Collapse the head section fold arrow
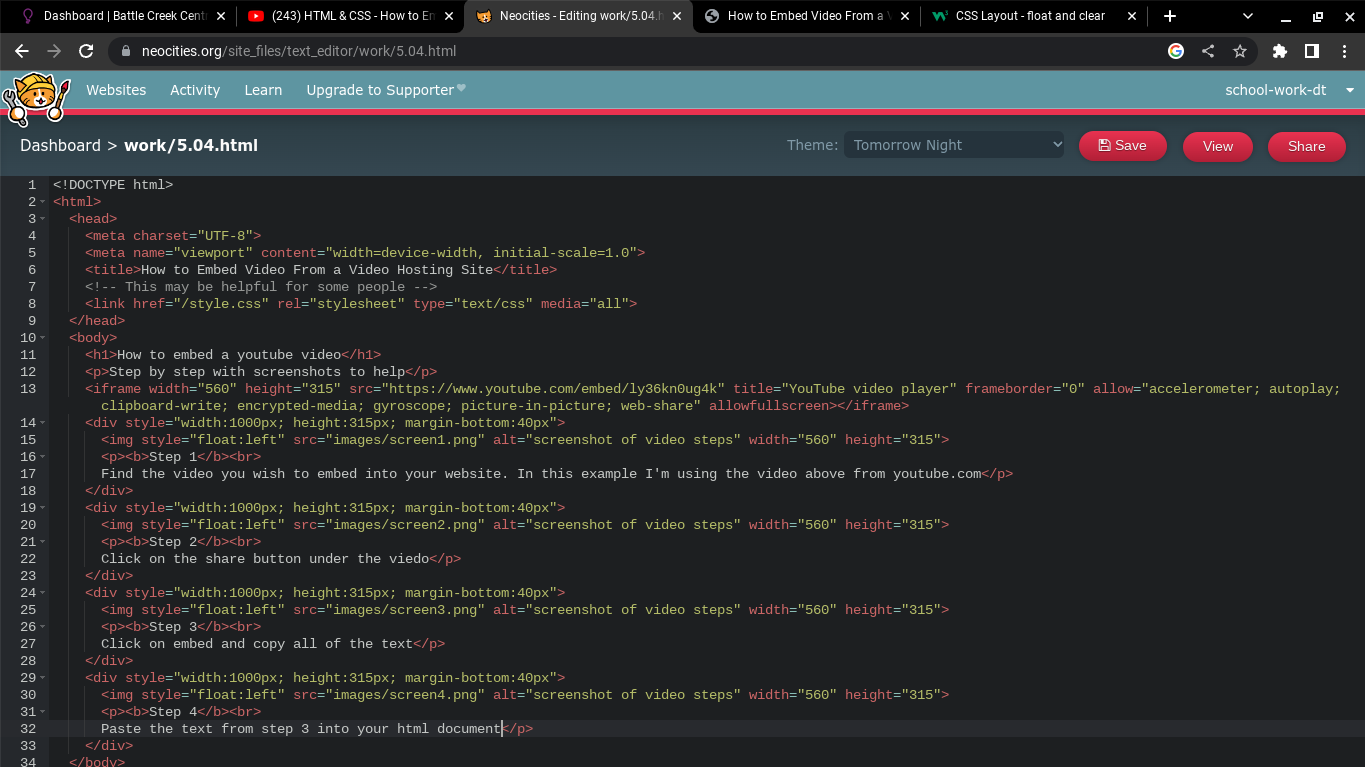 (42, 219)
